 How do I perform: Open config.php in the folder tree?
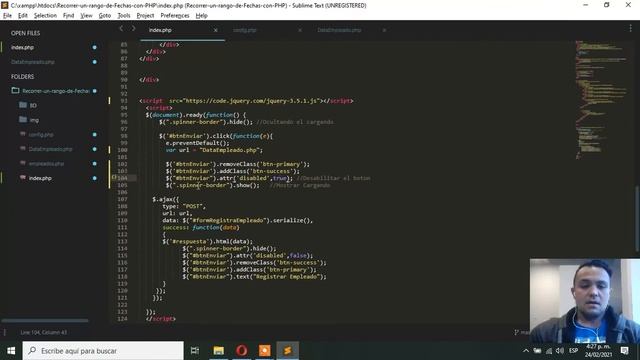41,135
